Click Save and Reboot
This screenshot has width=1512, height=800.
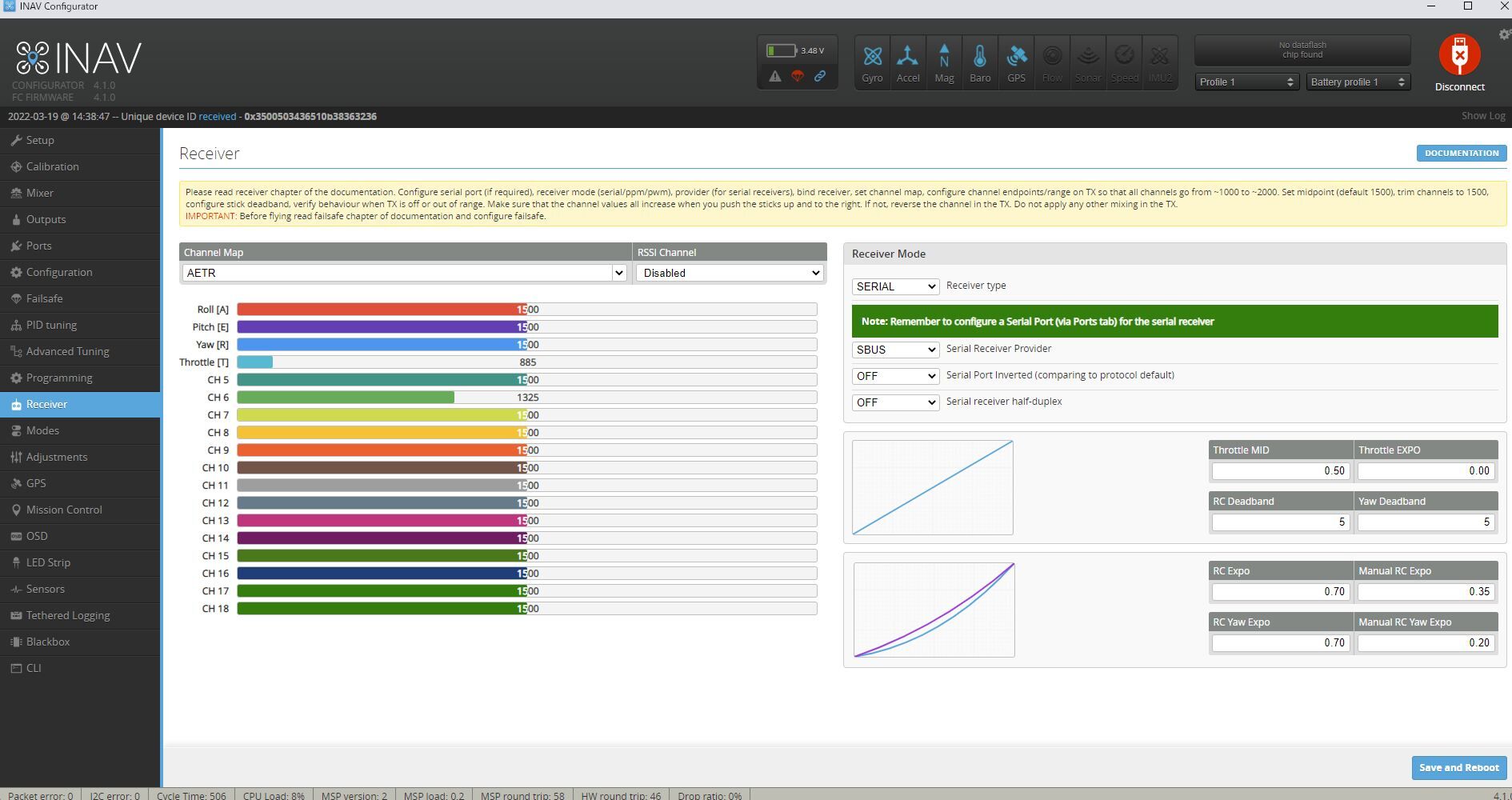[x=1458, y=767]
